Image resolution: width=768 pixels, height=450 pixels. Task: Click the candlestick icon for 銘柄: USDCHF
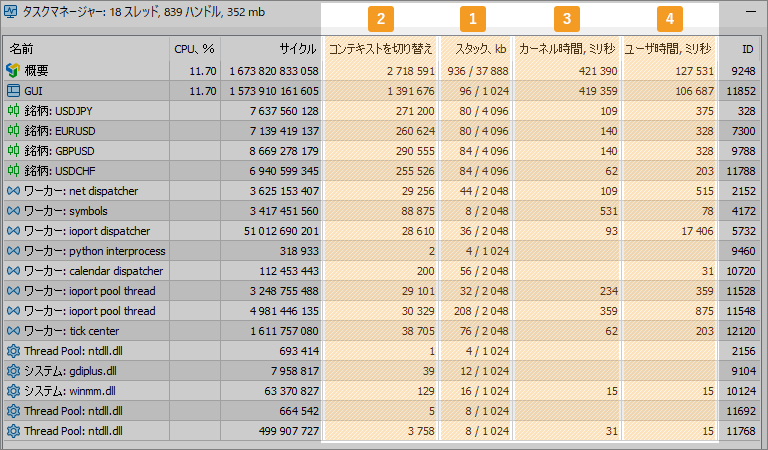pos(13,170)
